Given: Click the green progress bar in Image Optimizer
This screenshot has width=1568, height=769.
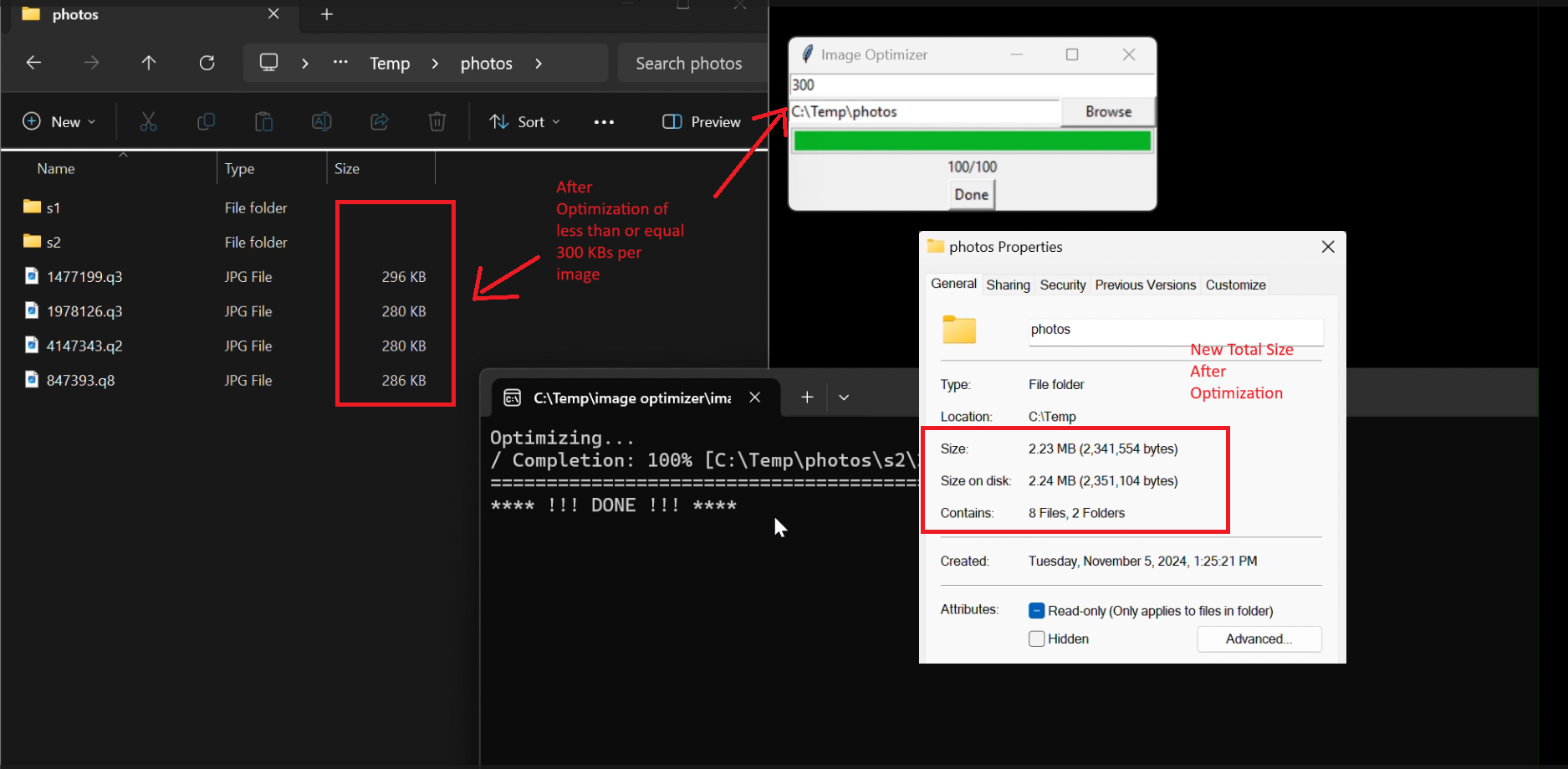Looking at the screenshot, I should [972, 141].
